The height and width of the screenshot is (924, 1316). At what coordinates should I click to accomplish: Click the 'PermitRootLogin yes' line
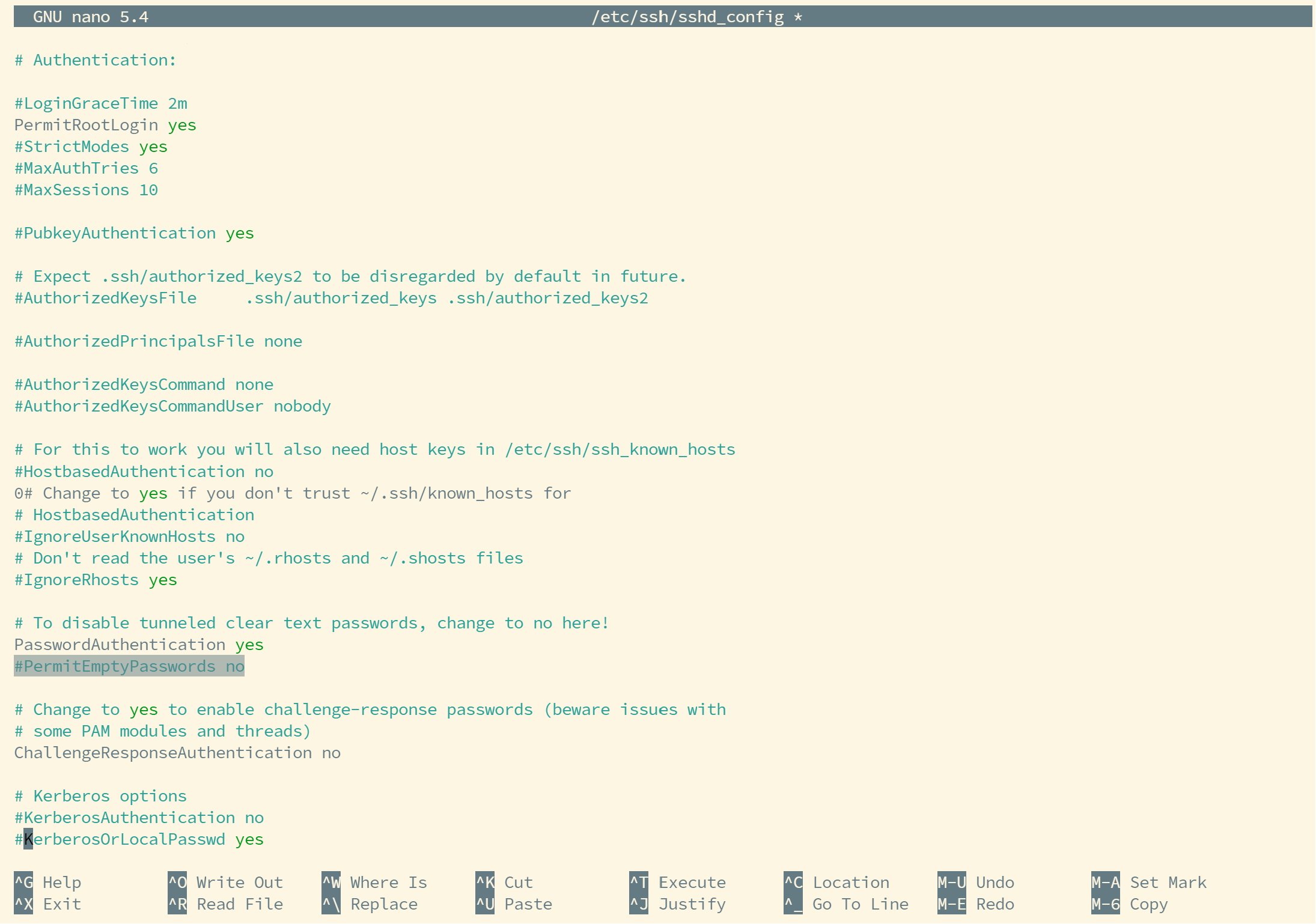[x=106, y=125]
